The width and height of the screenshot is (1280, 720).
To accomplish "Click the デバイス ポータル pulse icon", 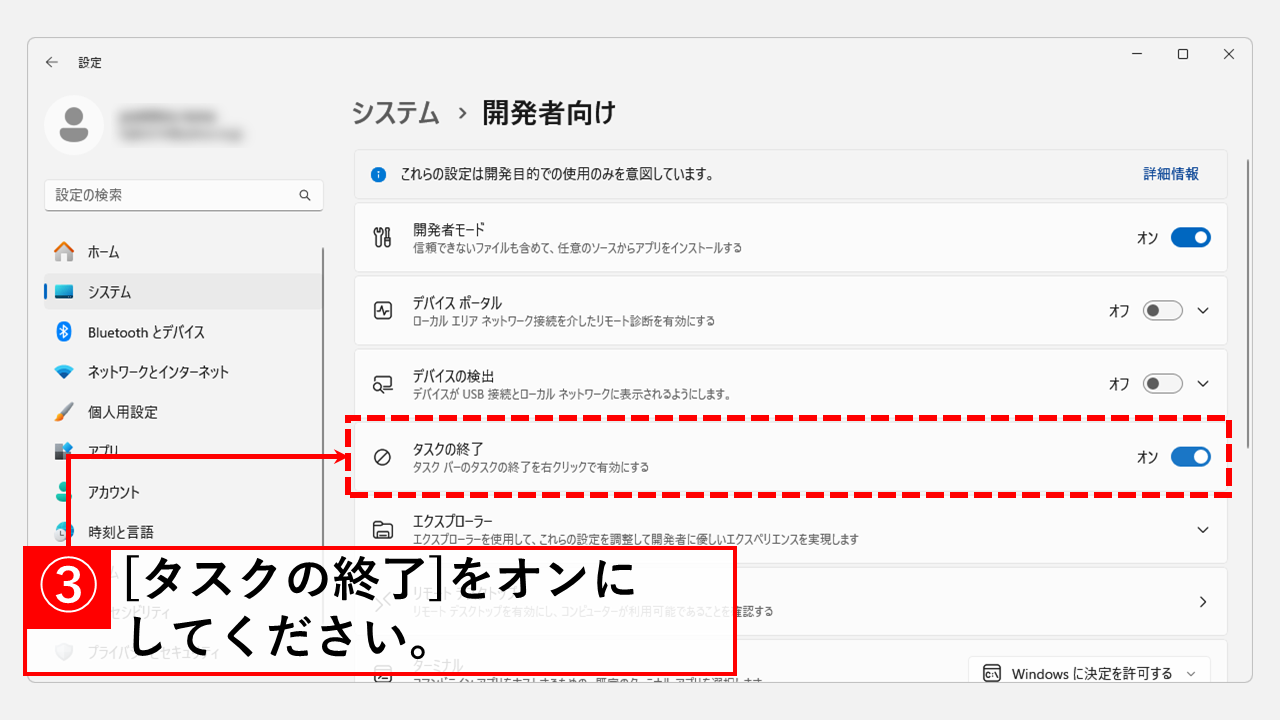I will (x=382, y=311).
